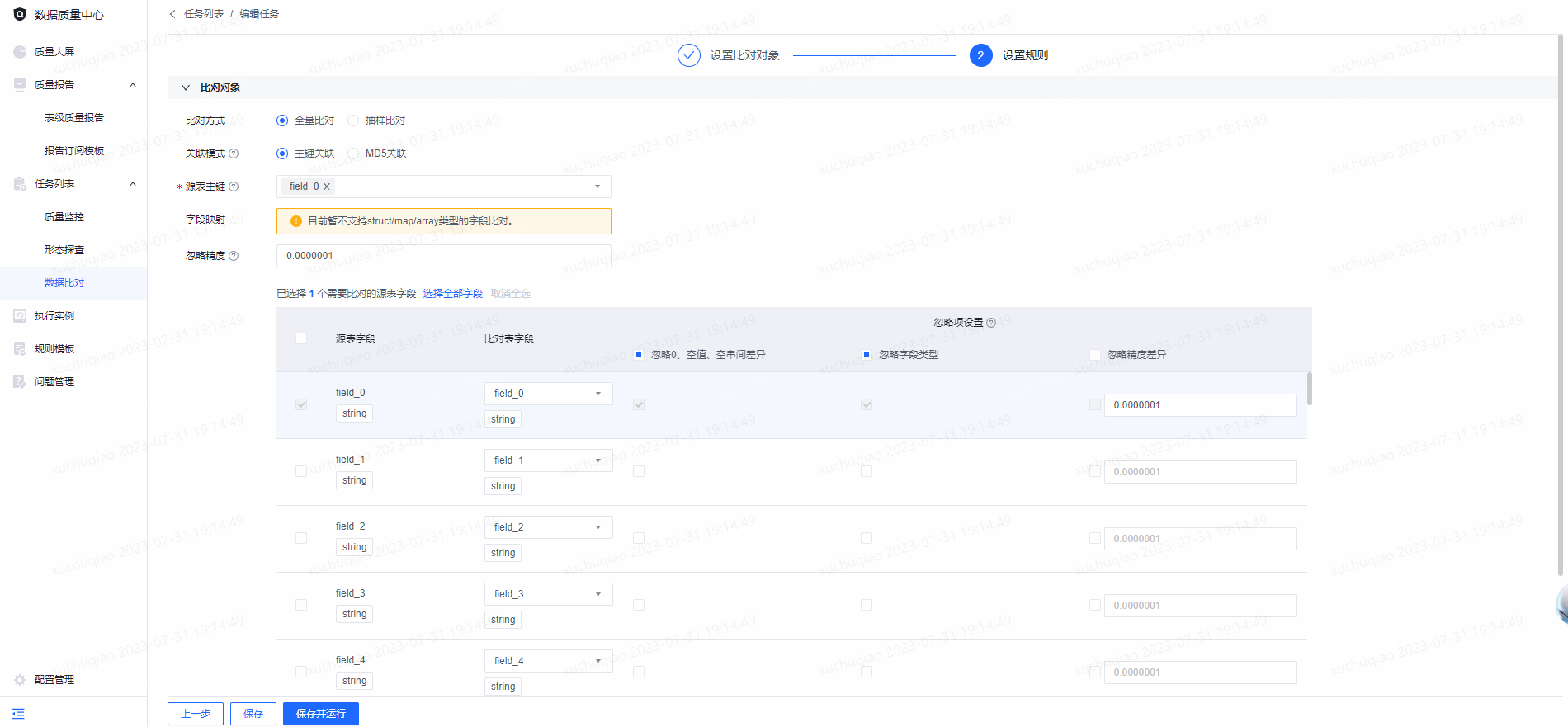The height and width of the screenshot is (727, 1568).
Task: Click the 规则模板 sidebar icon
Action: click(x=20, y=349)
